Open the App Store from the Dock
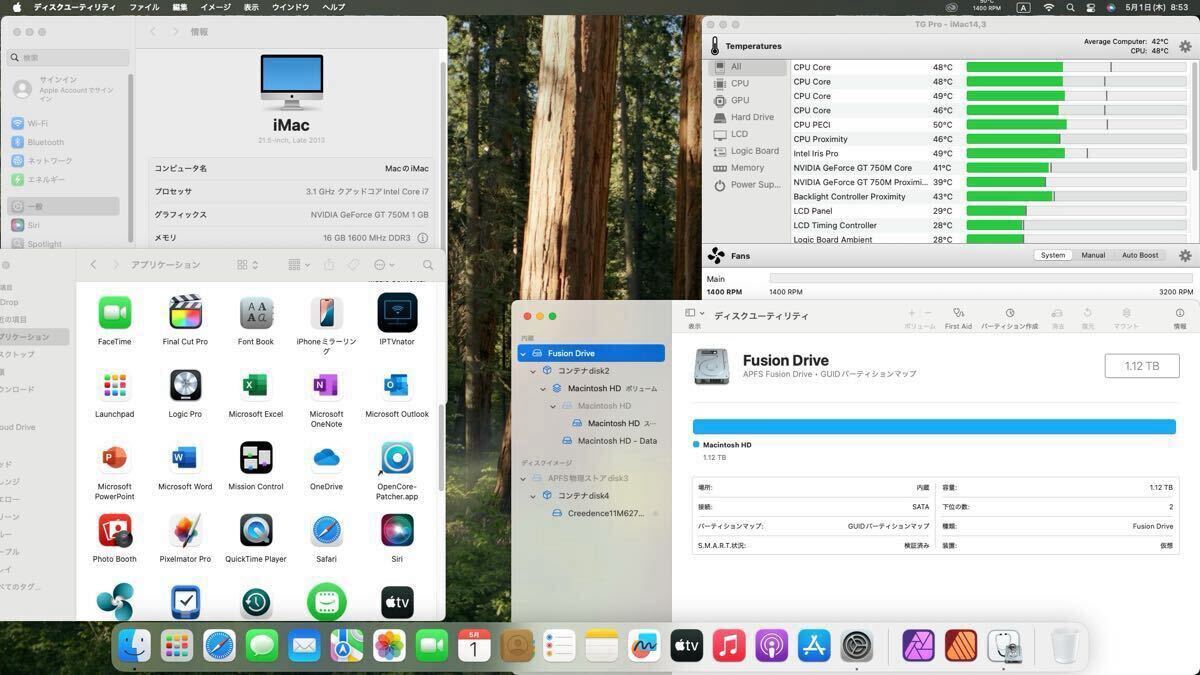 pyautogui.click(x=814, y=646)
